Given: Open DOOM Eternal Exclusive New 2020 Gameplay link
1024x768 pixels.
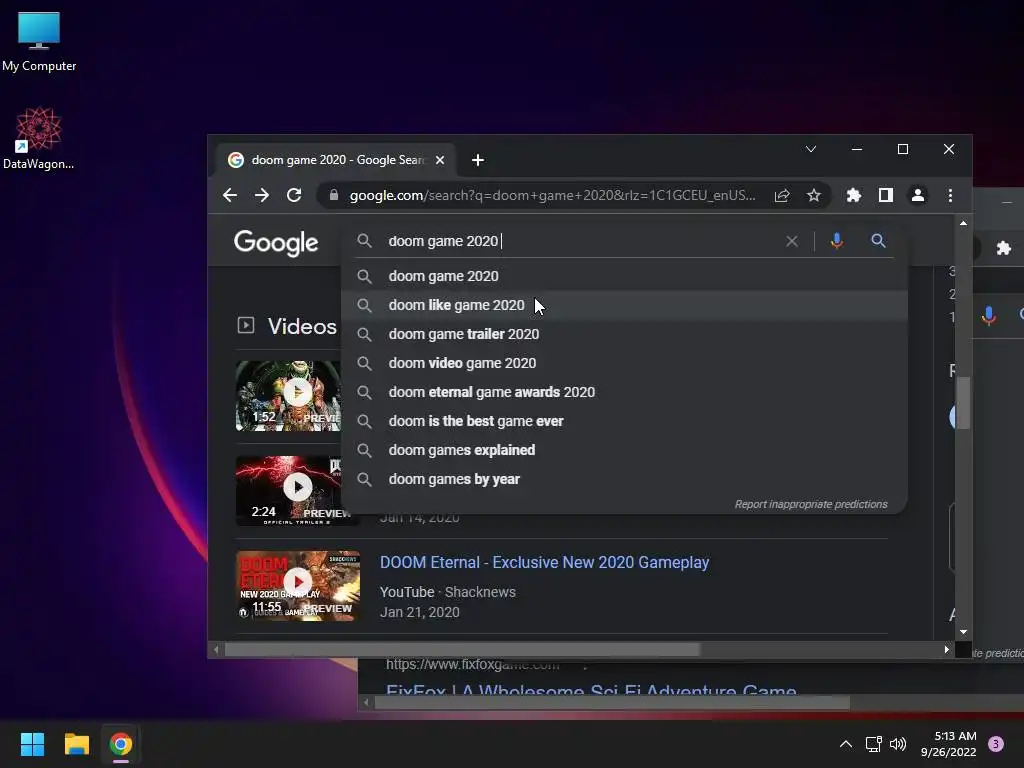Looking at the screenshot, I should point(545,562).
